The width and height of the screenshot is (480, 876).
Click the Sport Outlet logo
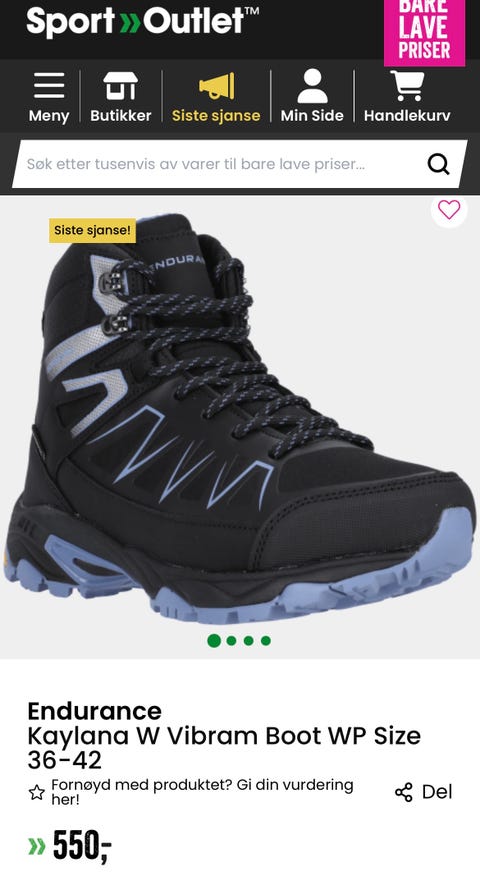pyautogui.click(x=142, y=22)
